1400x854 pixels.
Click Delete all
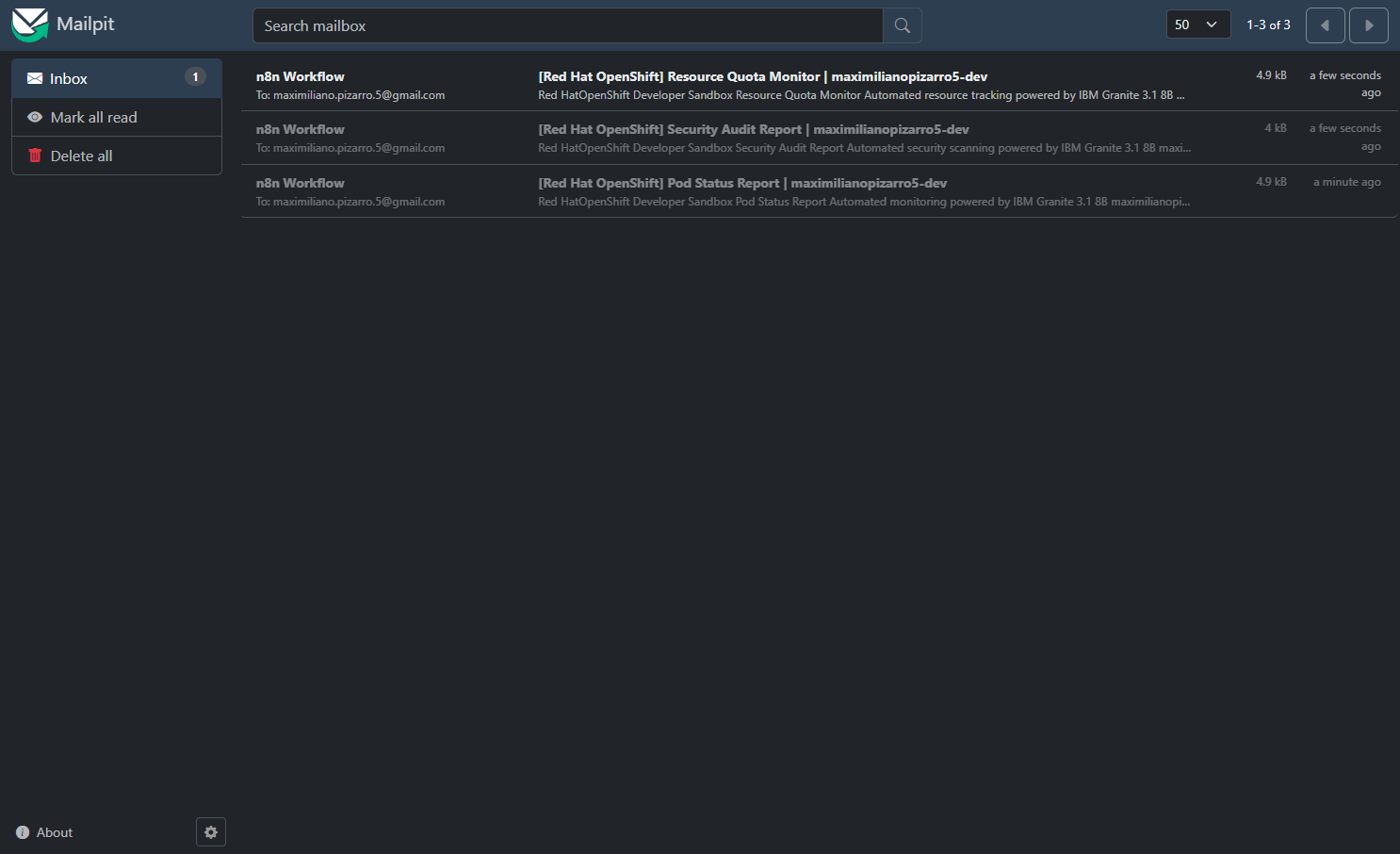[x=83, y=155]
